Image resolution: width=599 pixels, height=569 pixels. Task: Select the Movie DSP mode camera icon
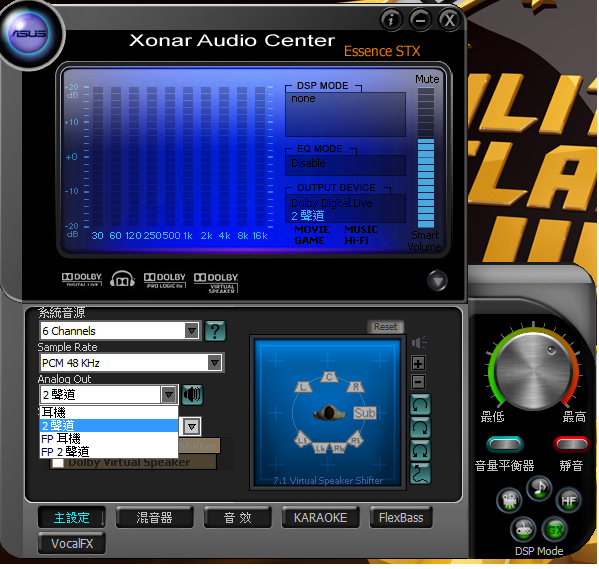[x=509, y=500]
